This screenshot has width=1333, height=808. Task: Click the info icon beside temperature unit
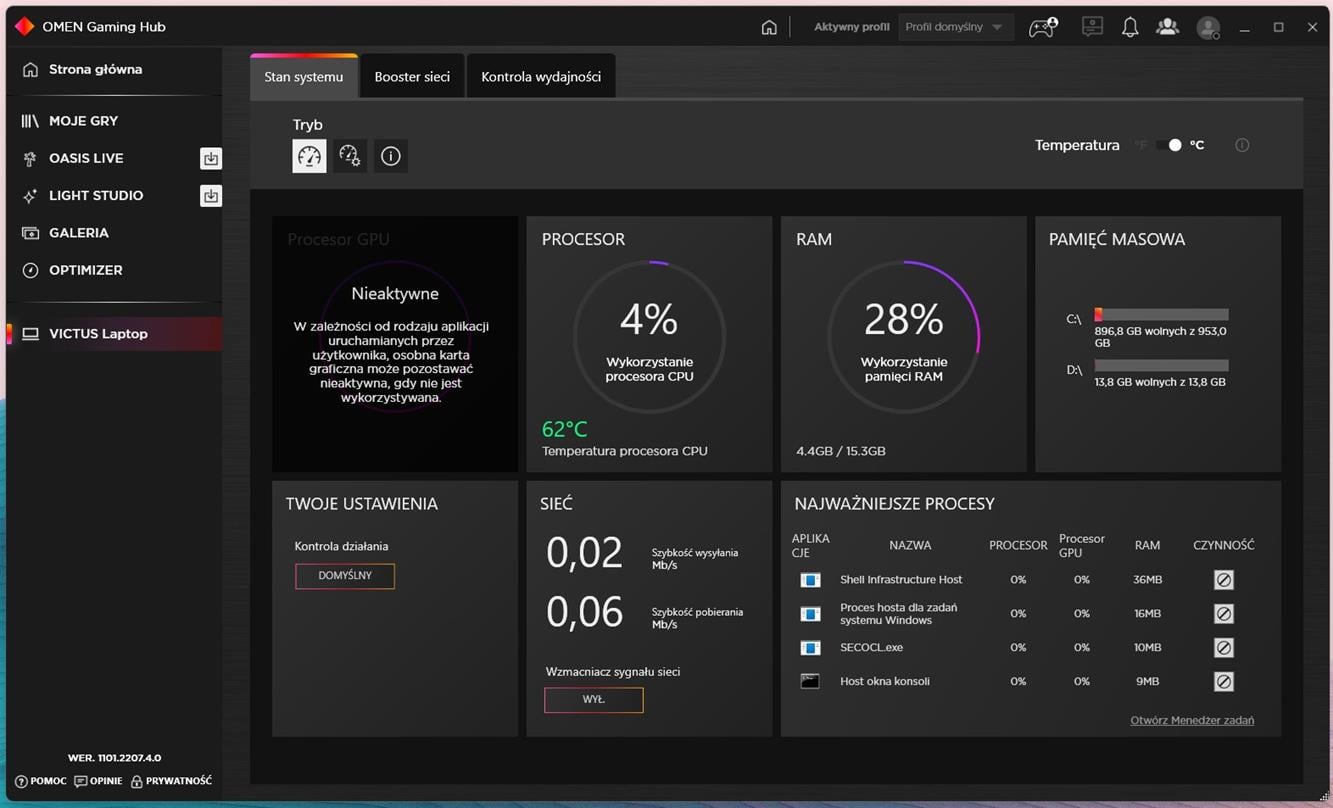(1242, 145)
